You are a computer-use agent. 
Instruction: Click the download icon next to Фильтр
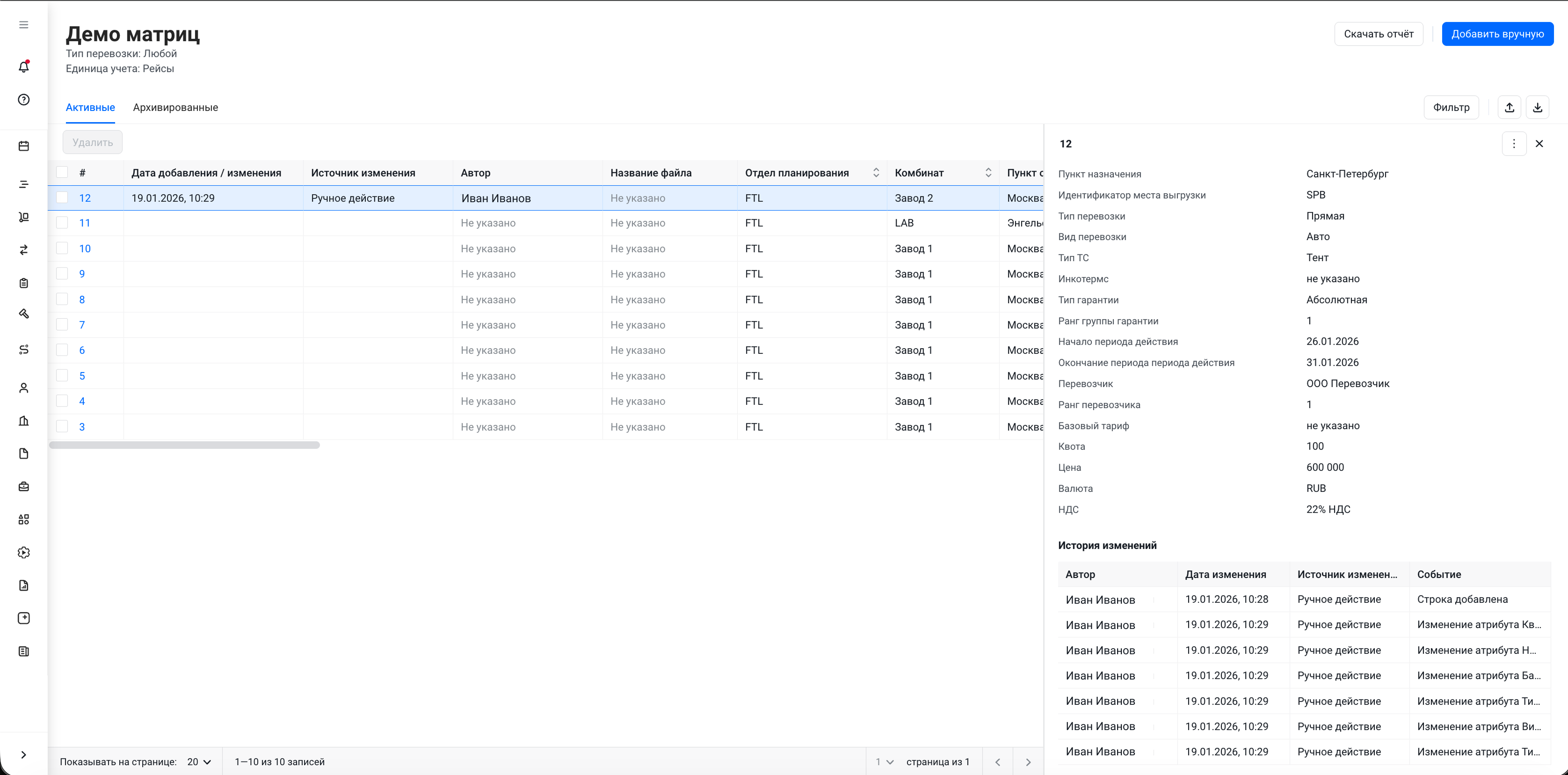tap(1537, 108)
